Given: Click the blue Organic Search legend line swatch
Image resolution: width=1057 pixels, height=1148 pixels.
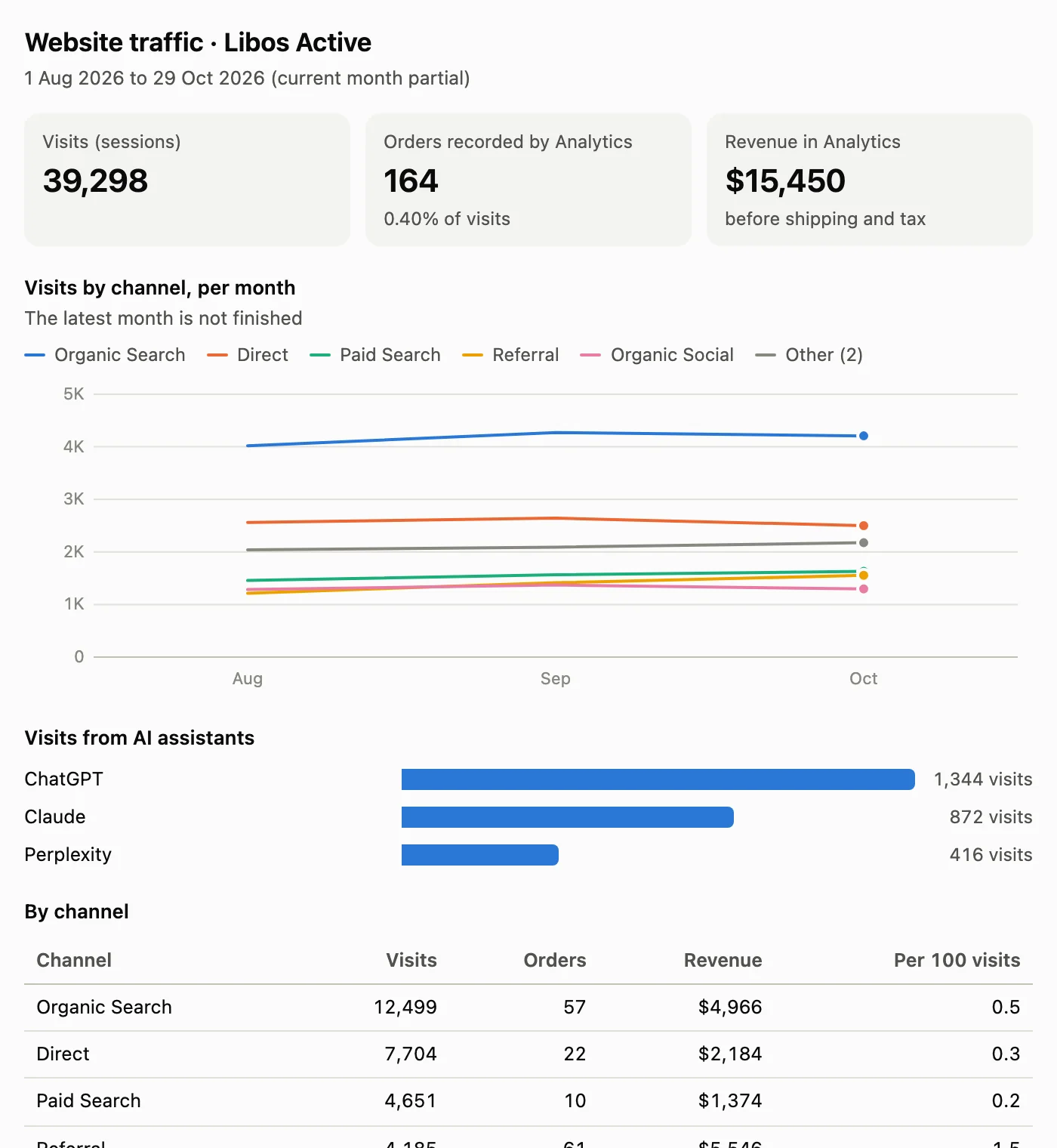Looking at the screenshot, I should click(35, 355).
